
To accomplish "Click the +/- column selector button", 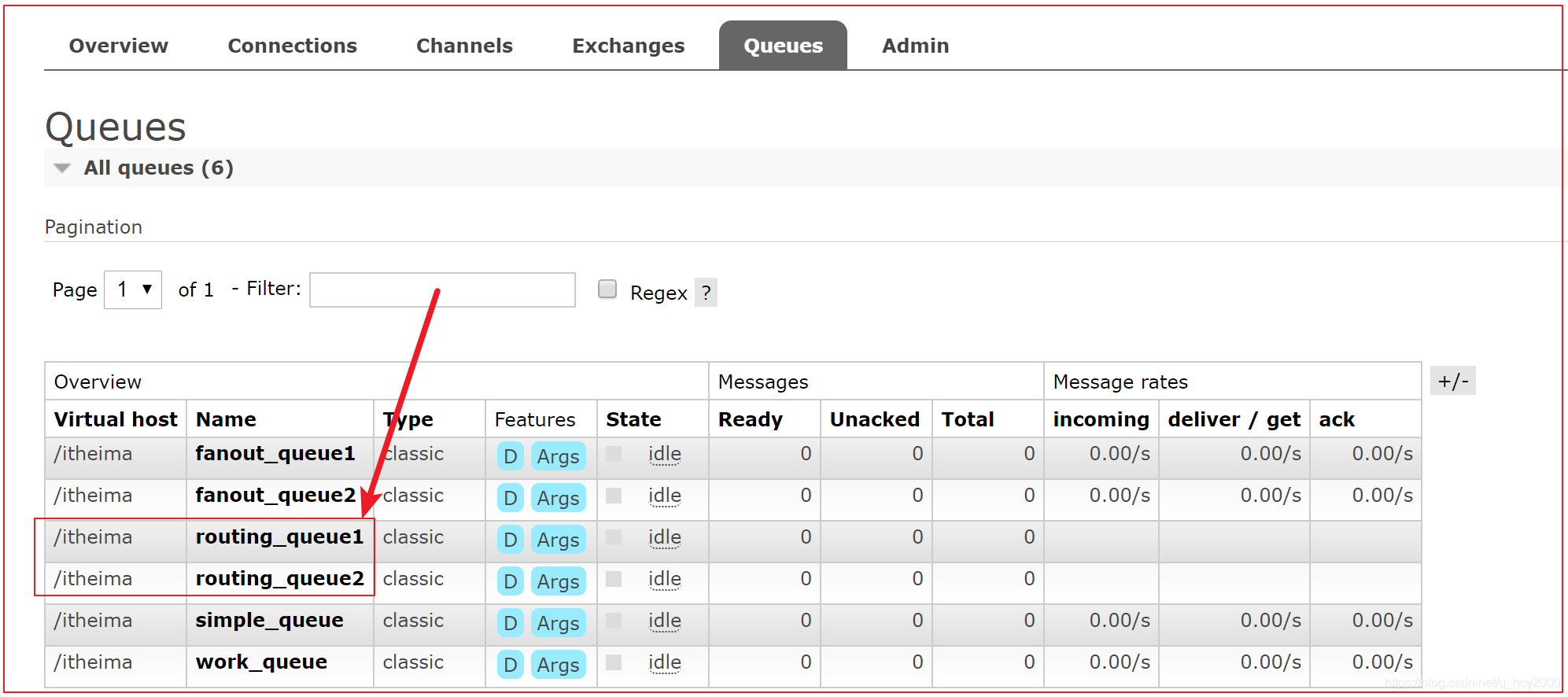I will click(x=1452, y=381).
